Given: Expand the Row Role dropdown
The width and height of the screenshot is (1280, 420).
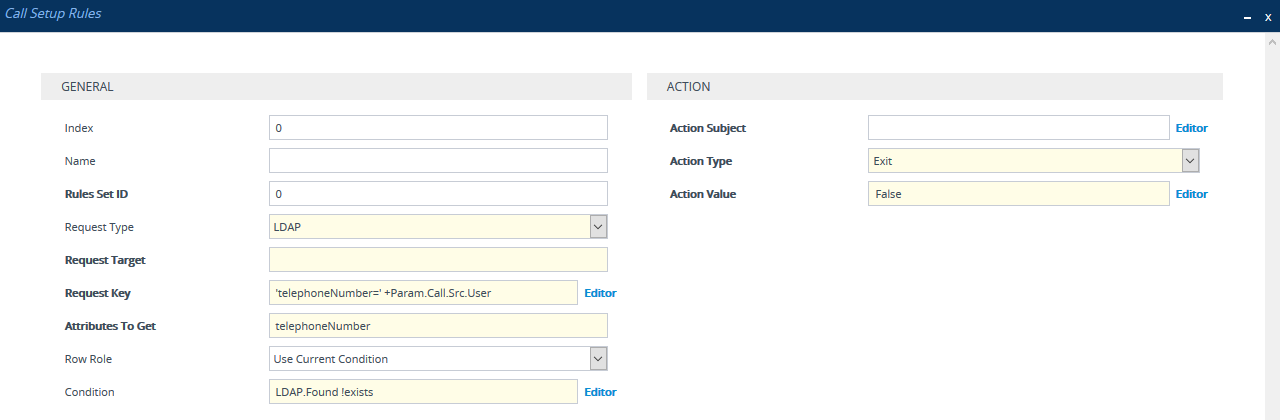Looking at the screenshot, I should (x=438, y=359).
